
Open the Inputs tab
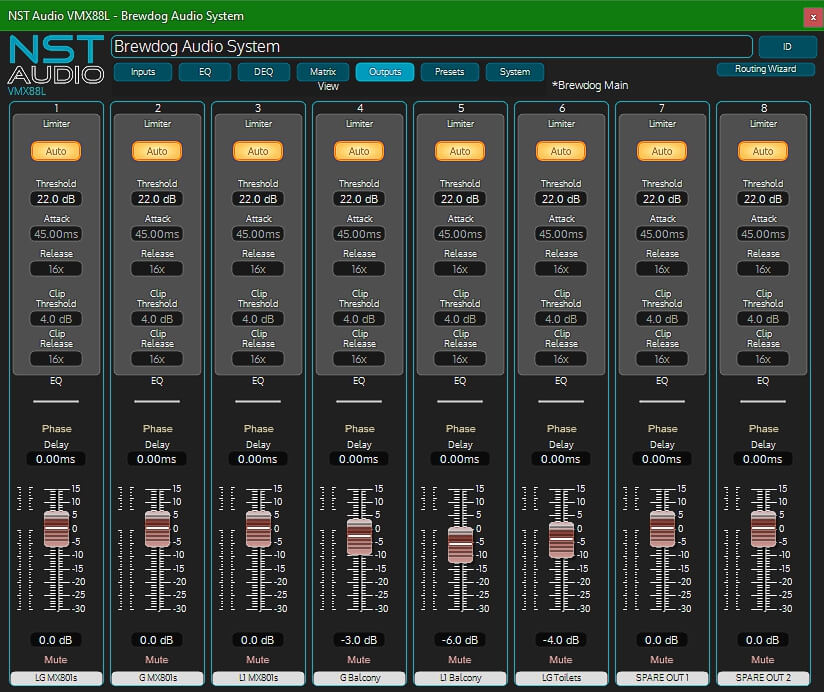143,71
